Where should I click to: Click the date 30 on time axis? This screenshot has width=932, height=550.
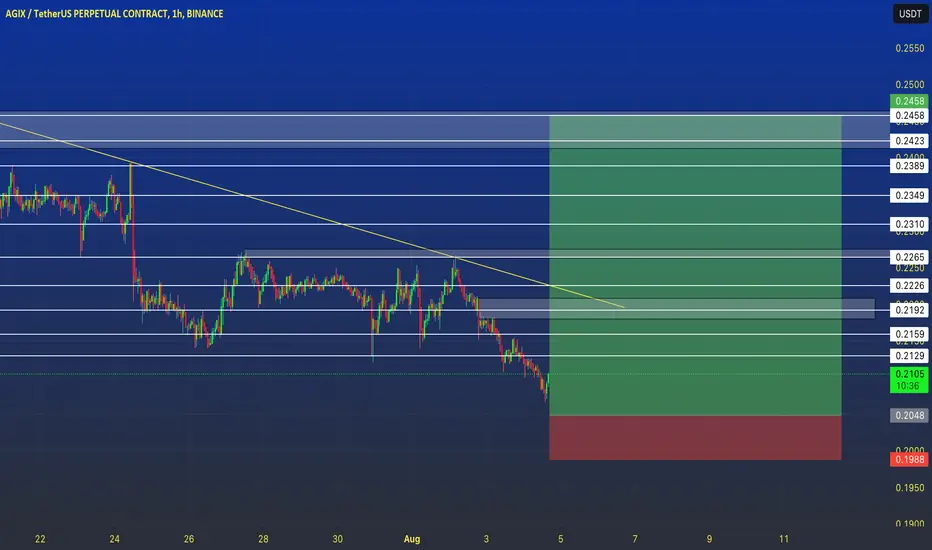point(338,539)
